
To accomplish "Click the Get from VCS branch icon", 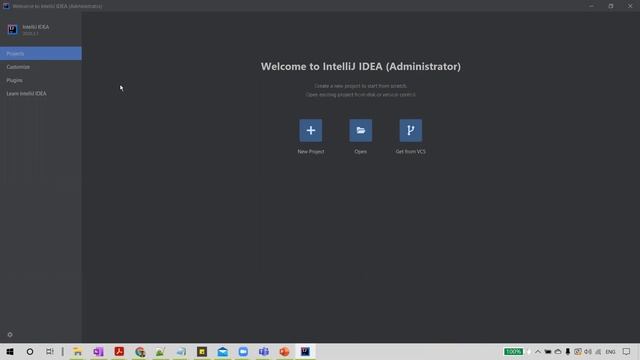I will [x=411, y=131].
